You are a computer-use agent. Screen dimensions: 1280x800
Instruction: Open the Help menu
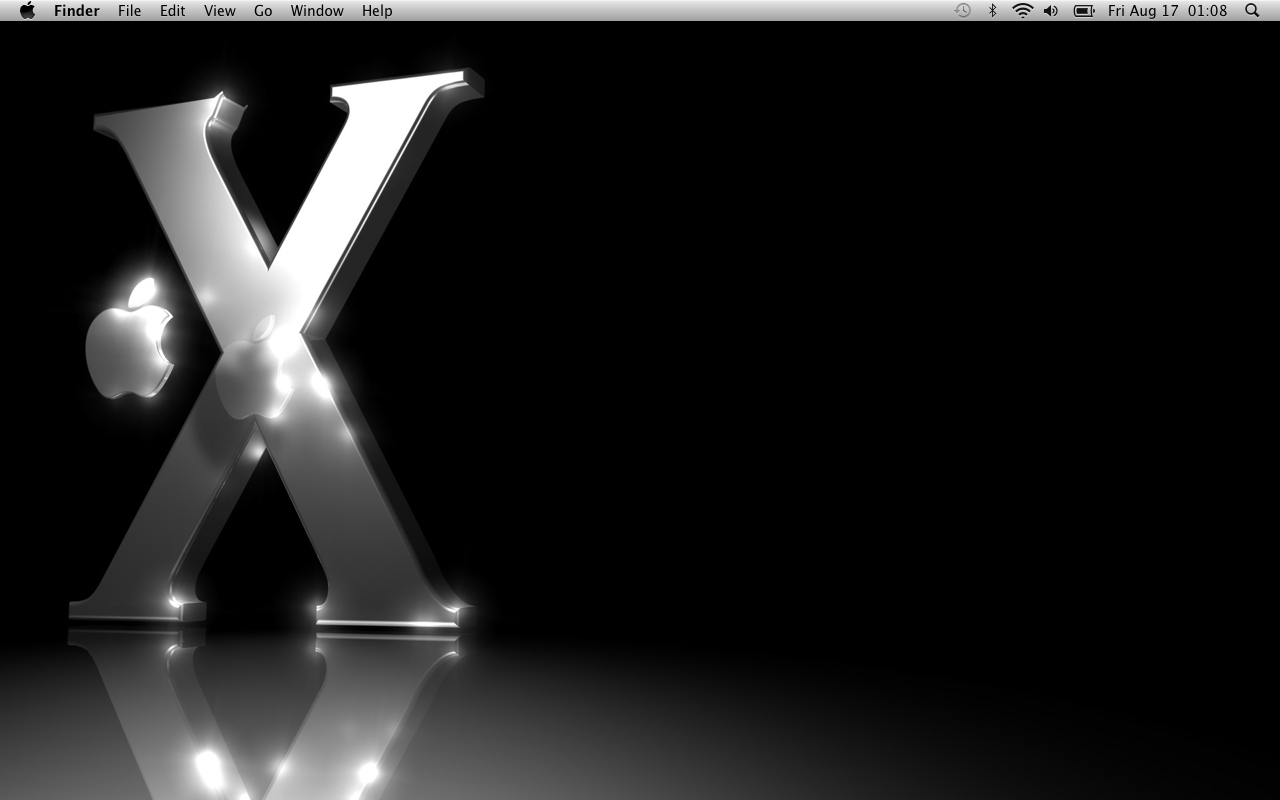click(x=377, y=11)
